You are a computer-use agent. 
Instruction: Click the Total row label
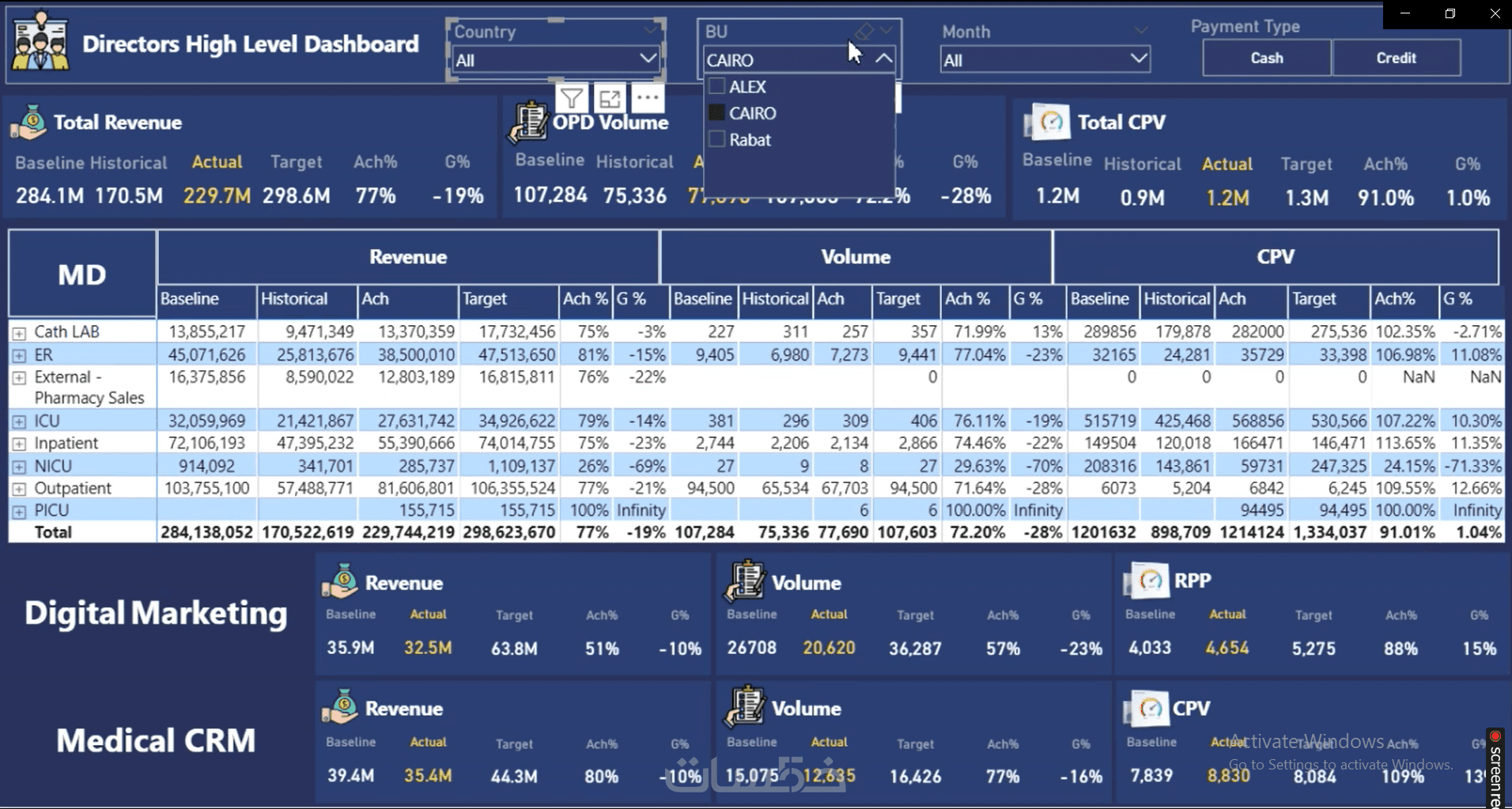click(x=53, y=532)
